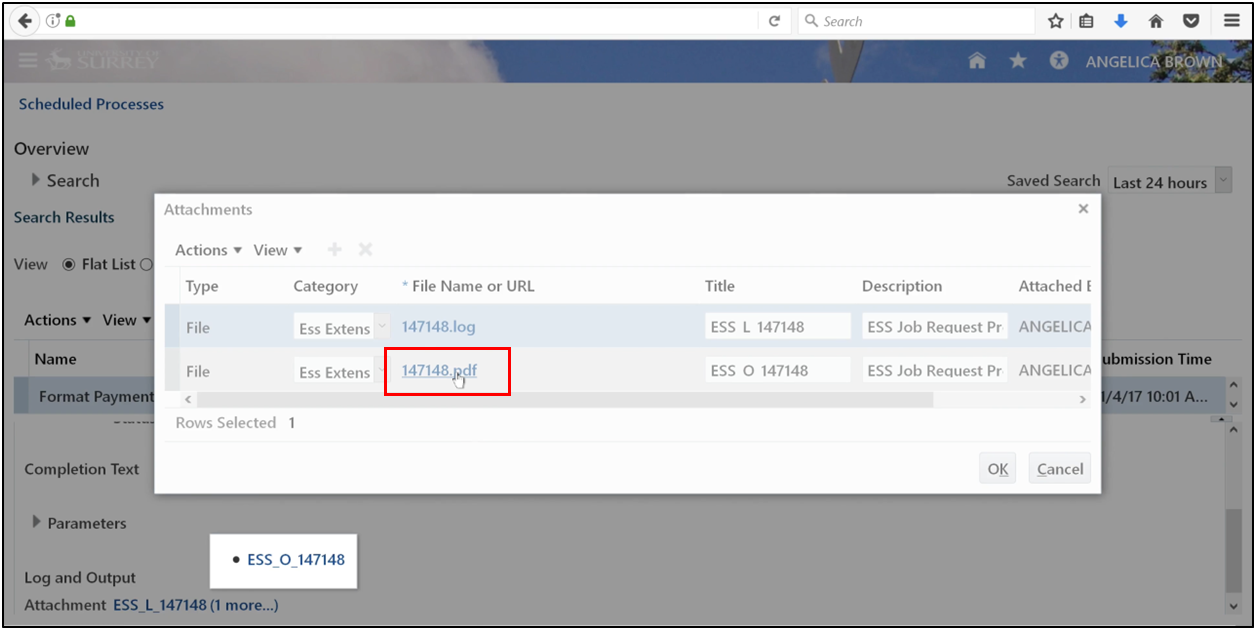Viewport: 1256px width, 632px height.
Task: Add a new attachment with the plus icon
Action: pyautogui.click(x=334, y=249)
